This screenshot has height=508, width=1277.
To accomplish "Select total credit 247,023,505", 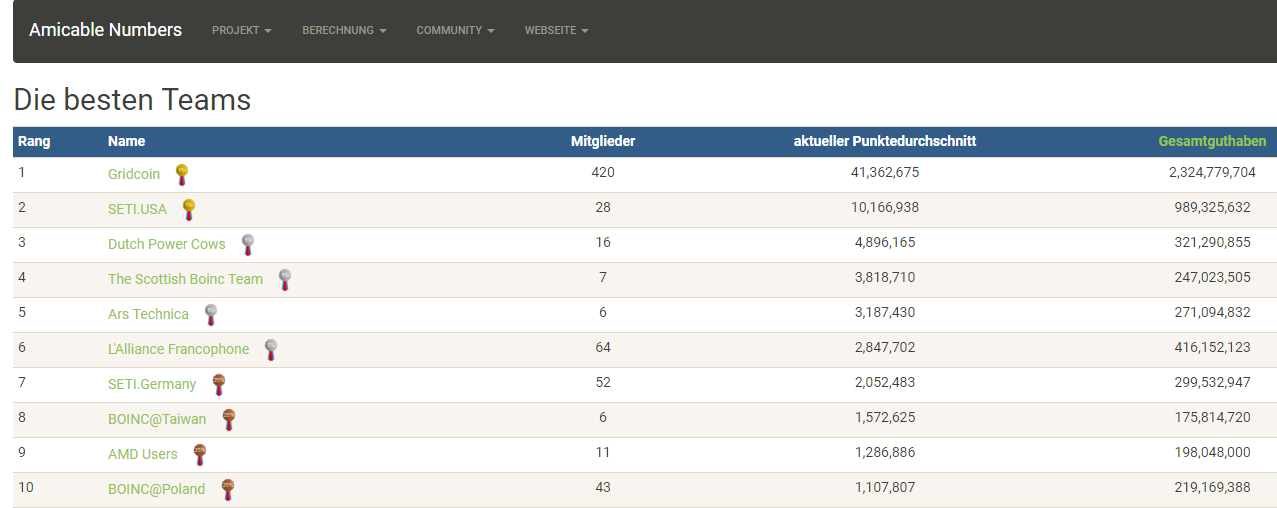I will tap(1212, 277).
